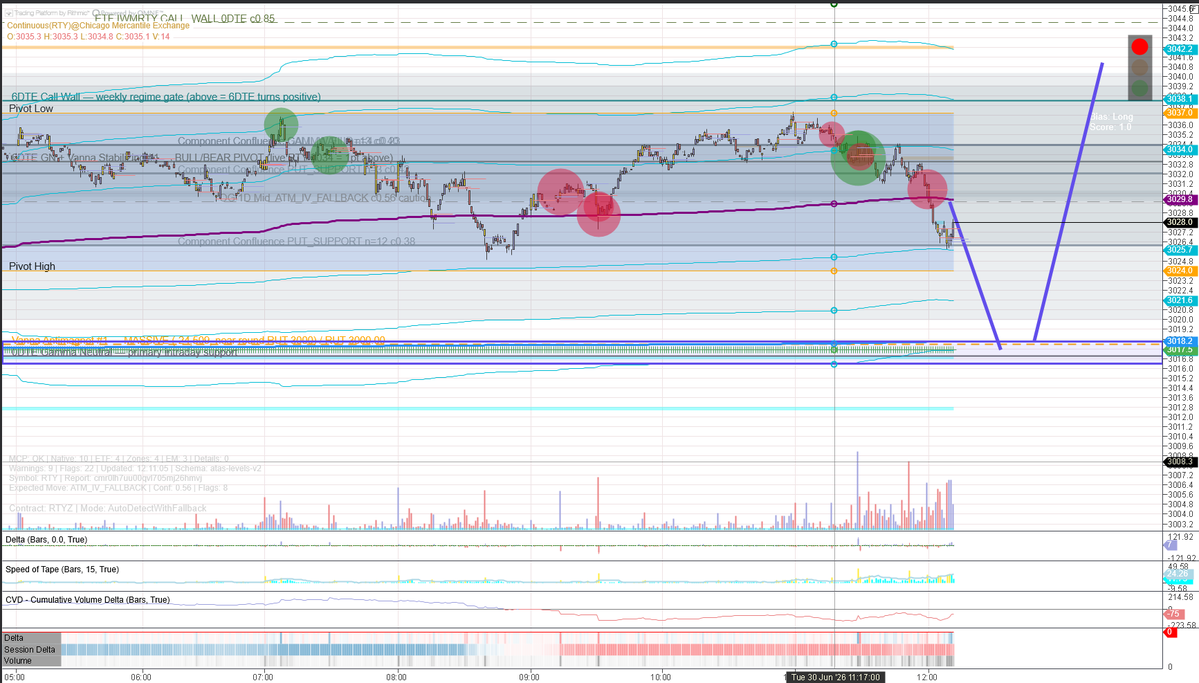Screen dimensions: 1199x683
Task: Click the pink -75 CVD value badge
Action: click(x=1173, y=614)
